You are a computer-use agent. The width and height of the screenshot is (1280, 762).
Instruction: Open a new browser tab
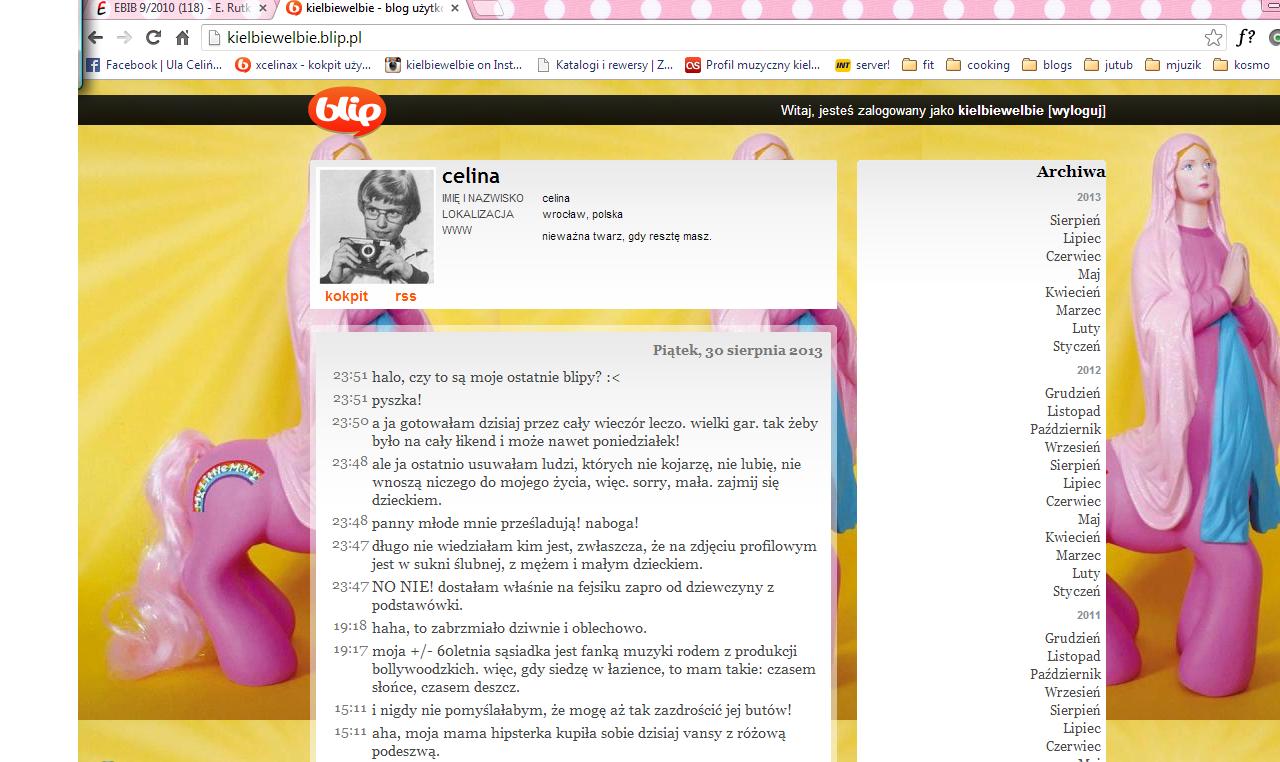(485, 10)
